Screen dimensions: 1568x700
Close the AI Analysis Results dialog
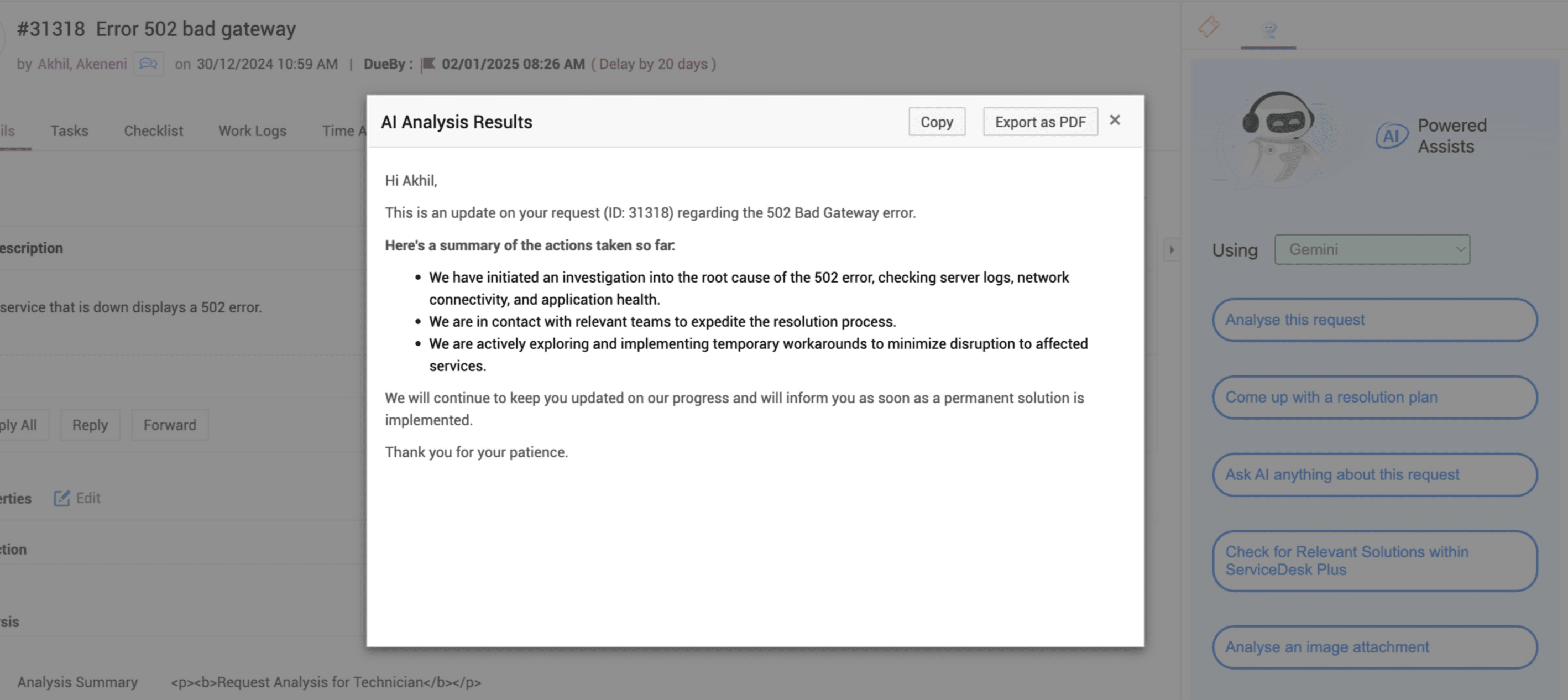pos(1115,121)
